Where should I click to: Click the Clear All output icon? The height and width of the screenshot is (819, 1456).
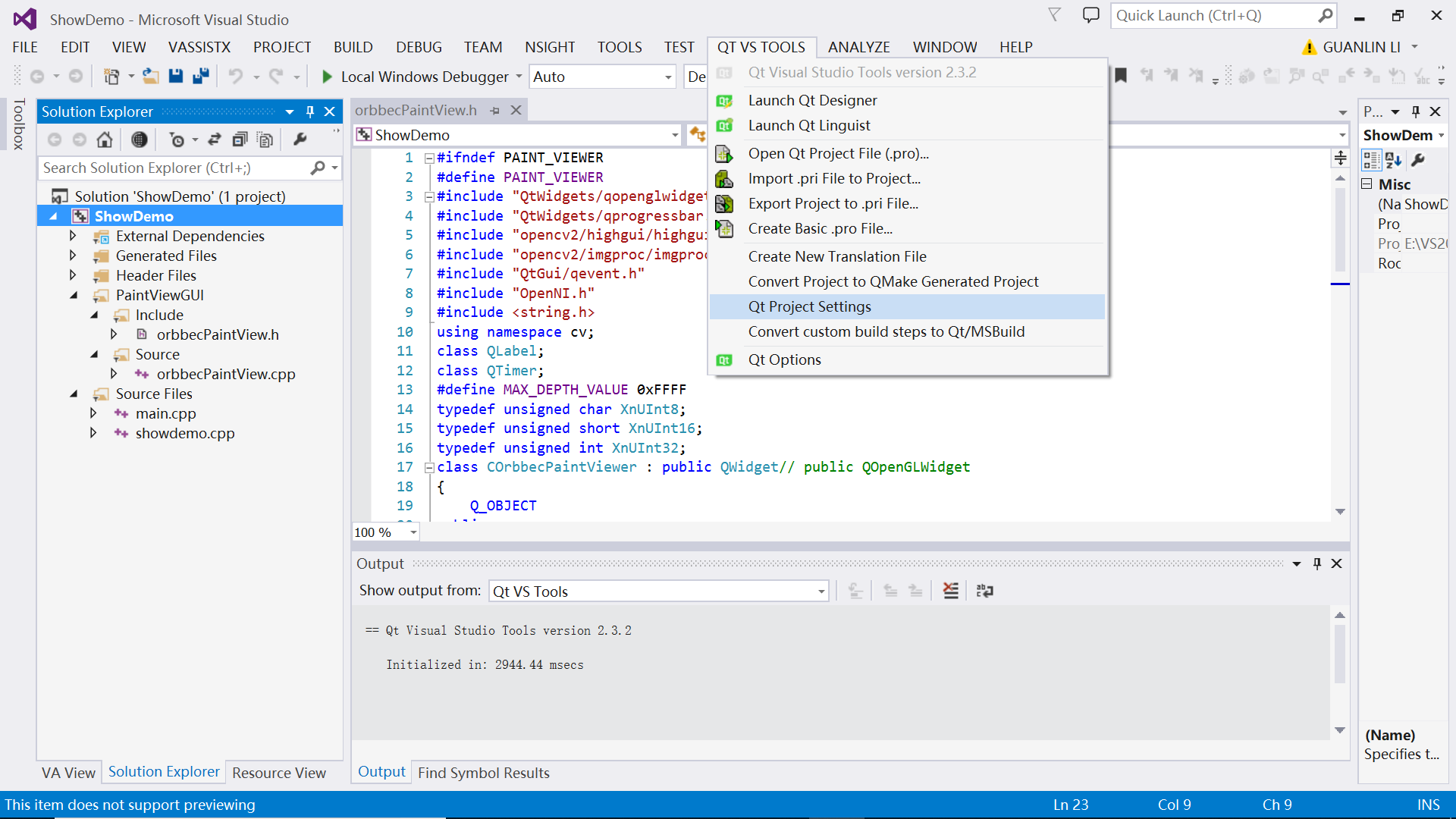(950, 591)
